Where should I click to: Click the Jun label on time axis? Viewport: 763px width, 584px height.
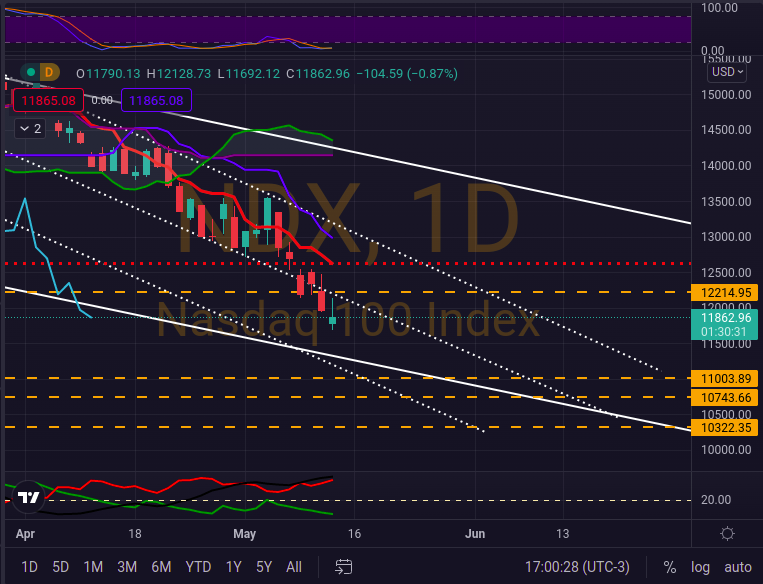point(475,534)
